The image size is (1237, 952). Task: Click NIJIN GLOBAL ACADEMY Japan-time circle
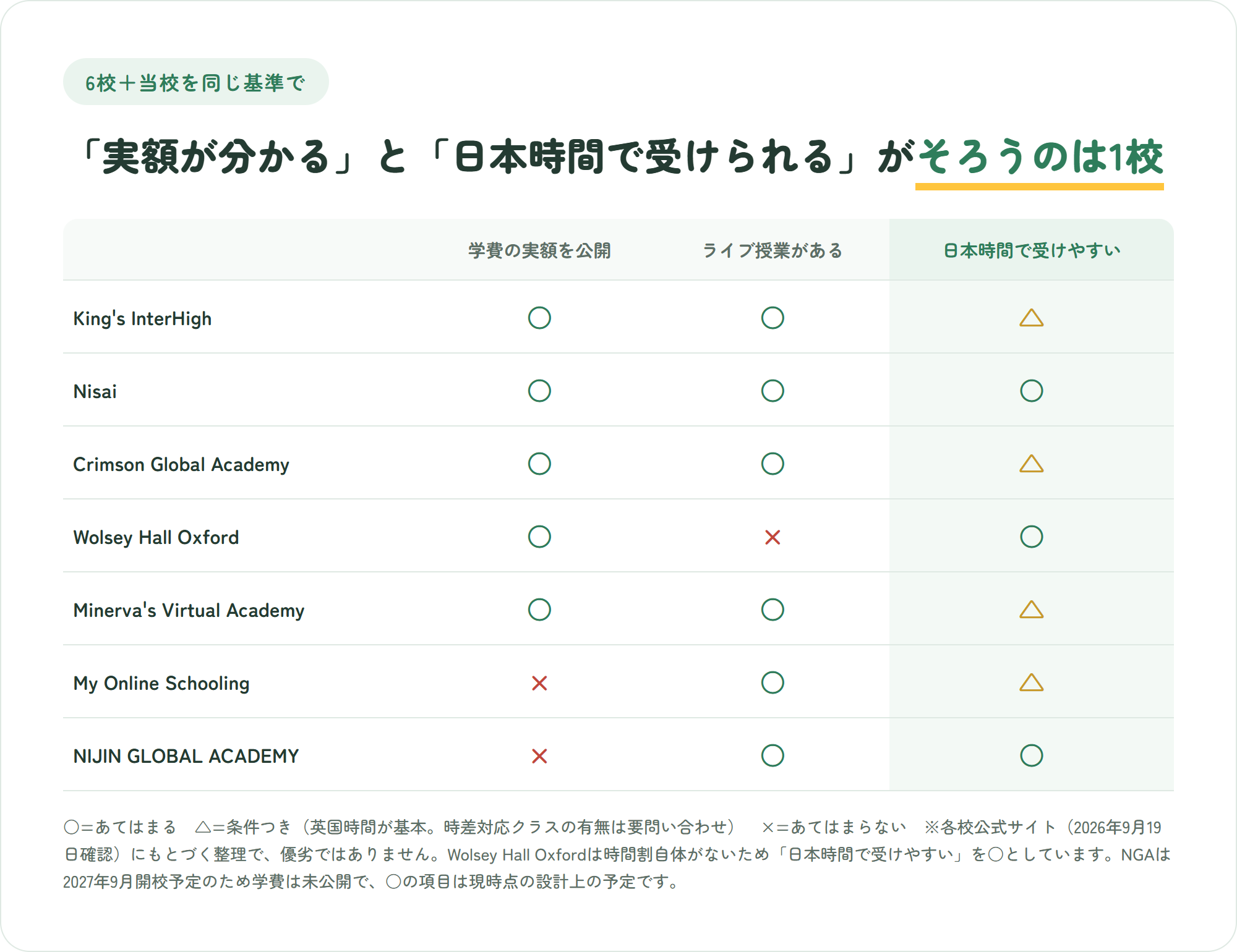(1032, 755)
